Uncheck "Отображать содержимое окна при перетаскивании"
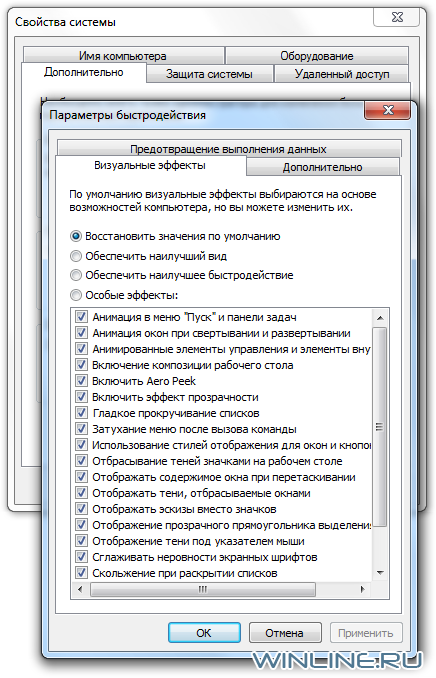Viewport: 436px width, 678px height. [x=81, y=477]
